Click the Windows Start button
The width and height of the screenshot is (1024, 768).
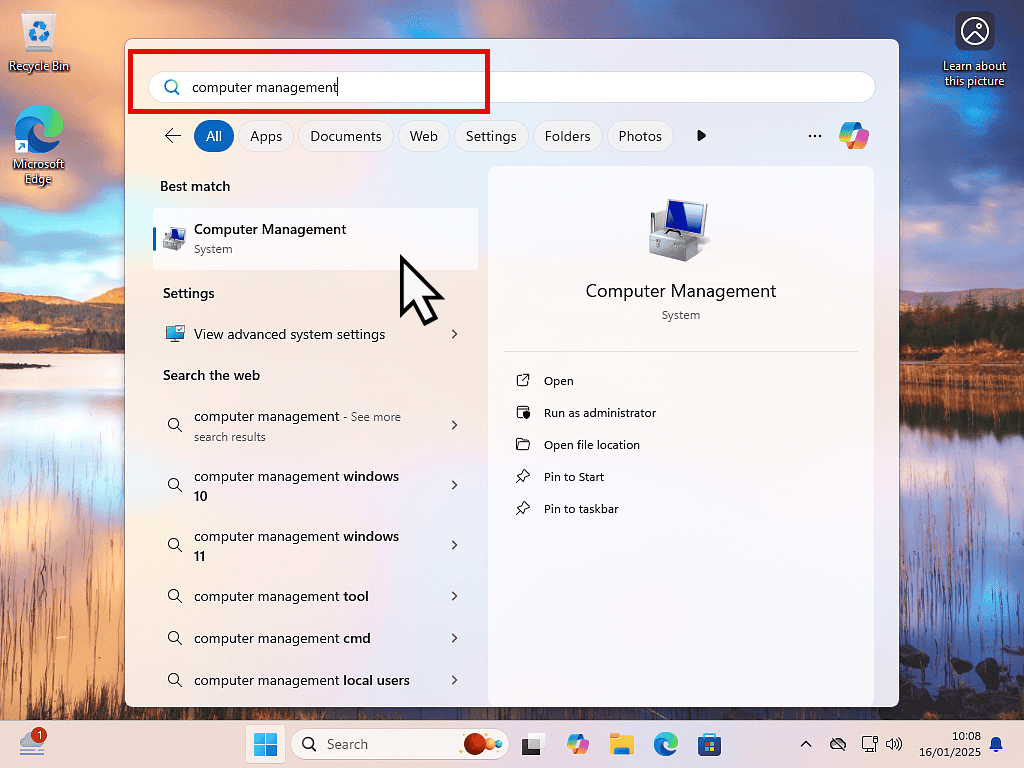coord(266,744)
